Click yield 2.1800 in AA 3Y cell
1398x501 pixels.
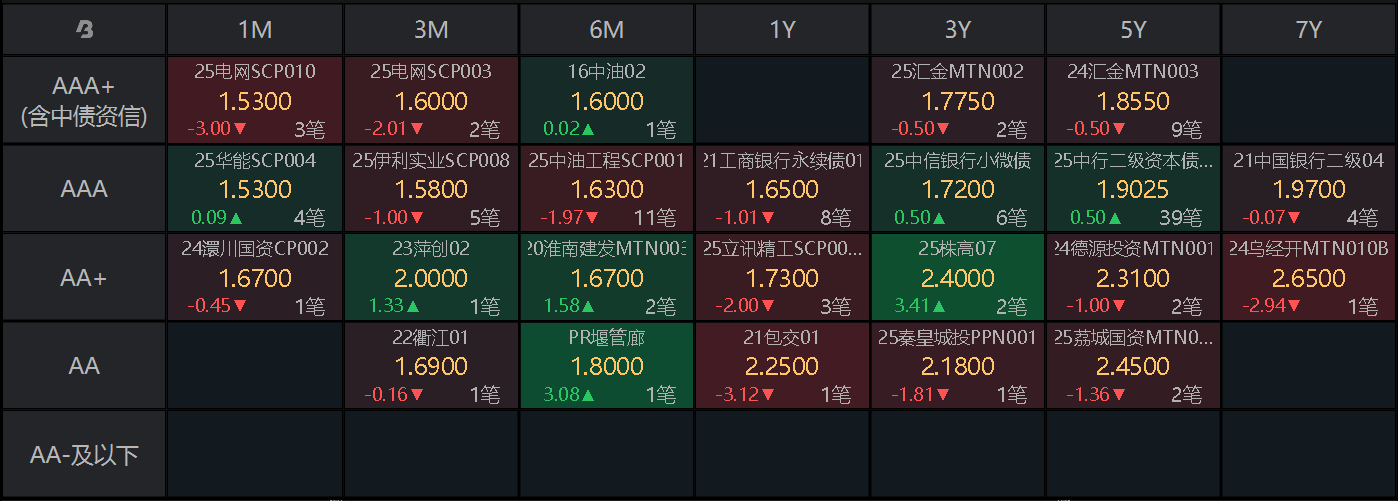[958, 366]
